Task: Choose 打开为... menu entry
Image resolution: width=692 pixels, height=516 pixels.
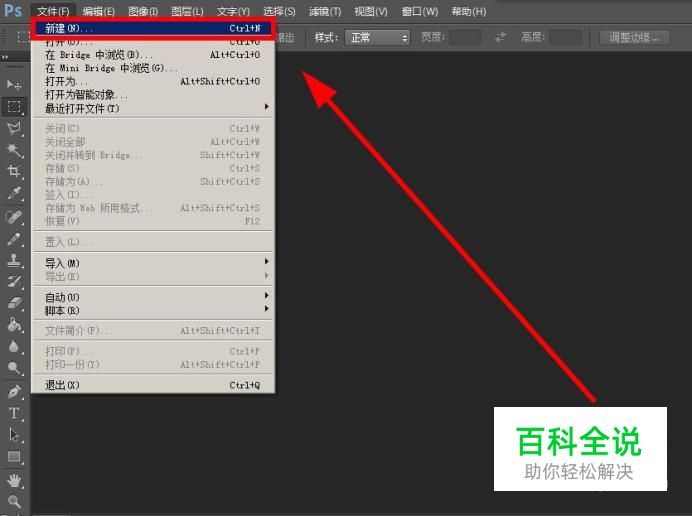Action: (x=153, y=81)
